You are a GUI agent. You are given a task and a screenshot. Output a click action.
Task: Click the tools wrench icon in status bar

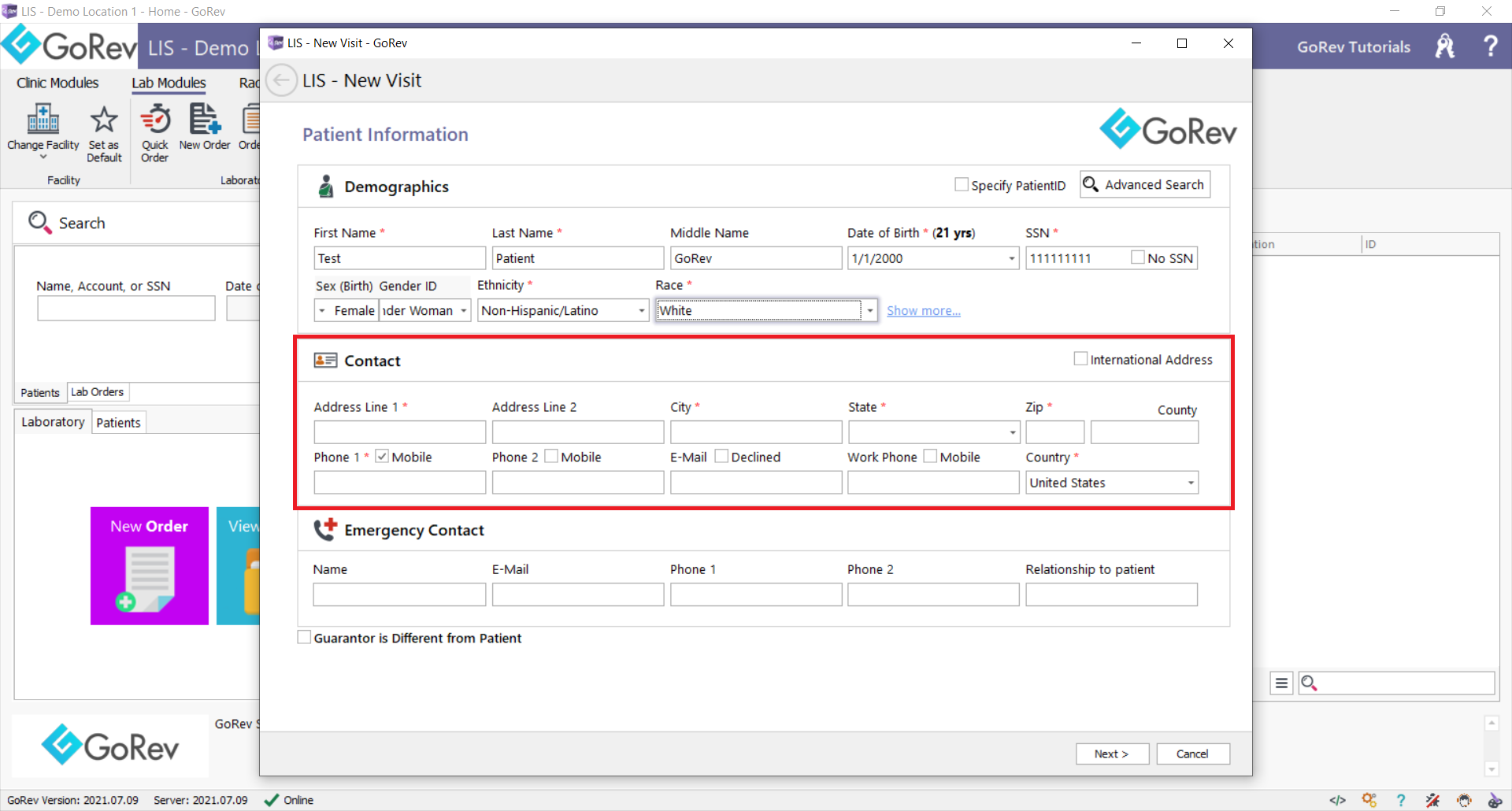click(x=1432, y=800)
